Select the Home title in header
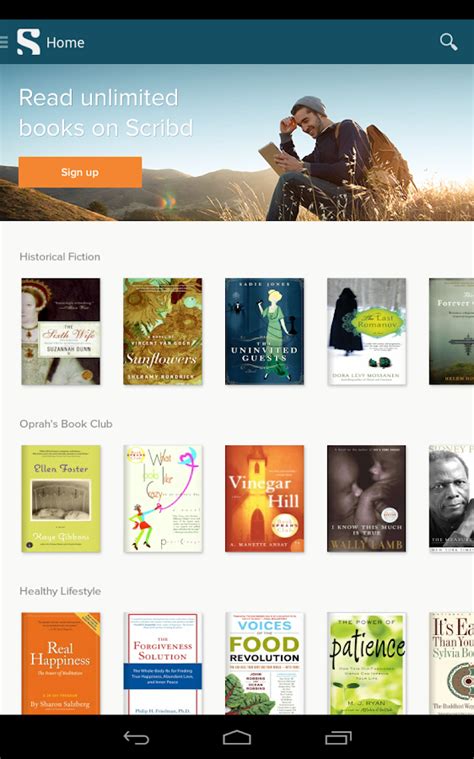 pos(65,43)
